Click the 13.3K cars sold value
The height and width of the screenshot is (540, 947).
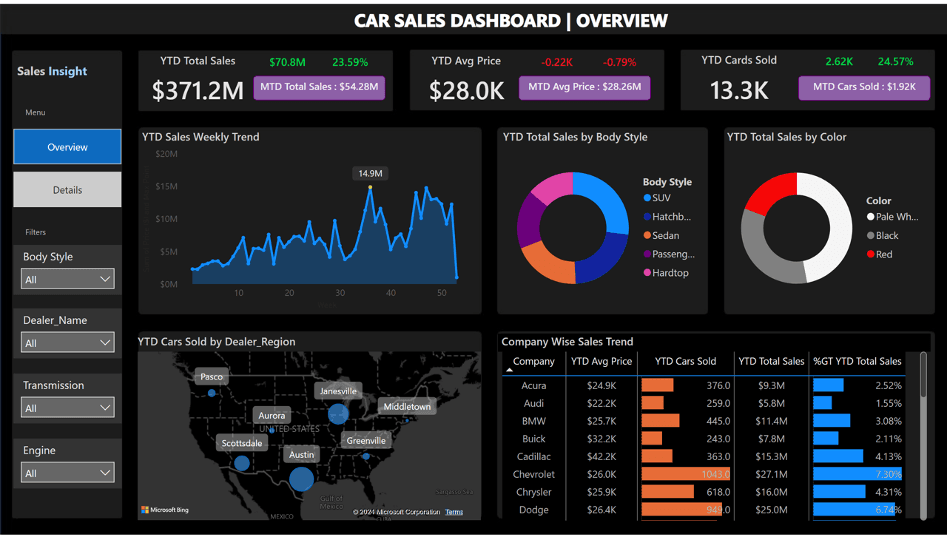739,91
